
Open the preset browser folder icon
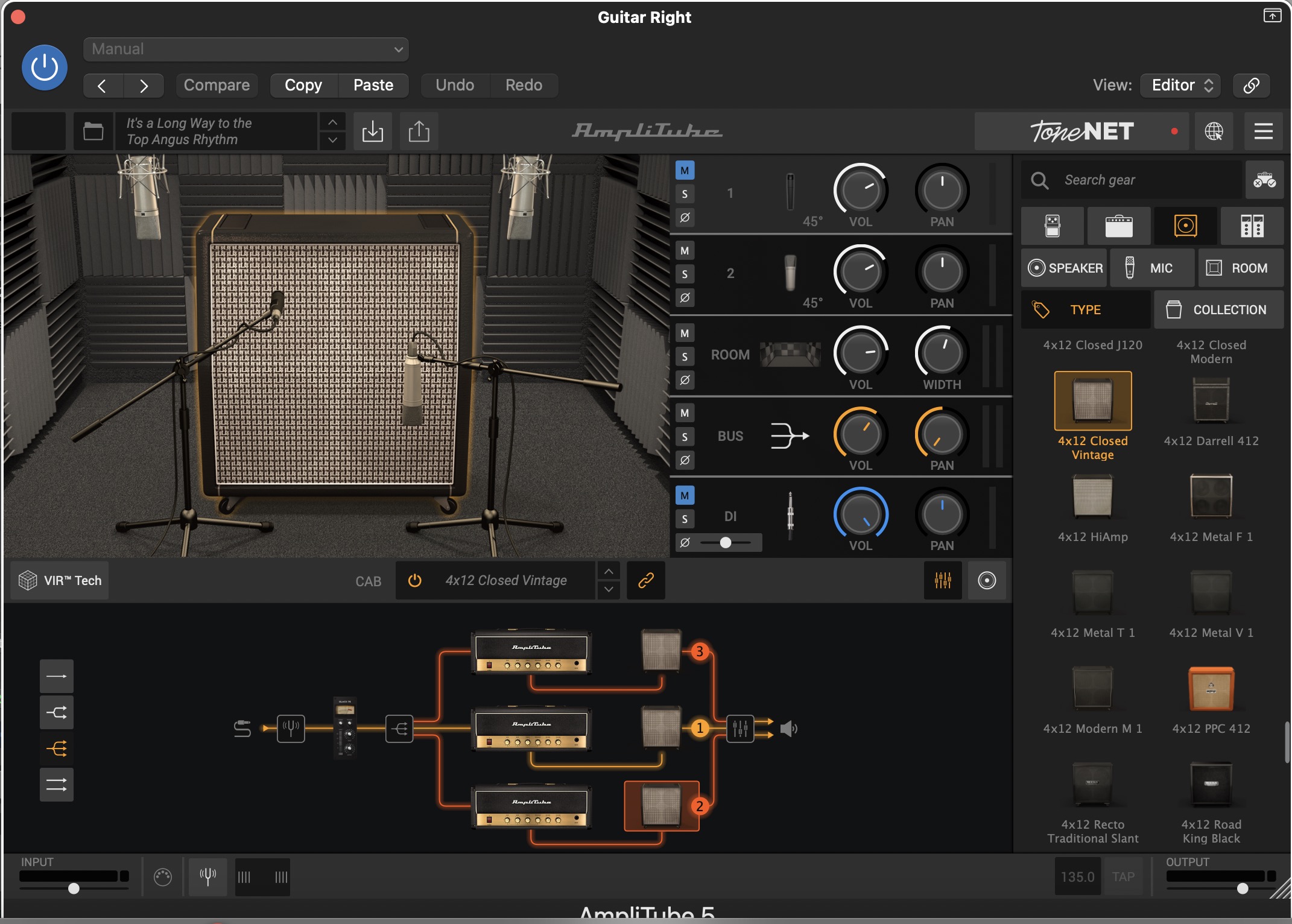[x=93, y=131]
